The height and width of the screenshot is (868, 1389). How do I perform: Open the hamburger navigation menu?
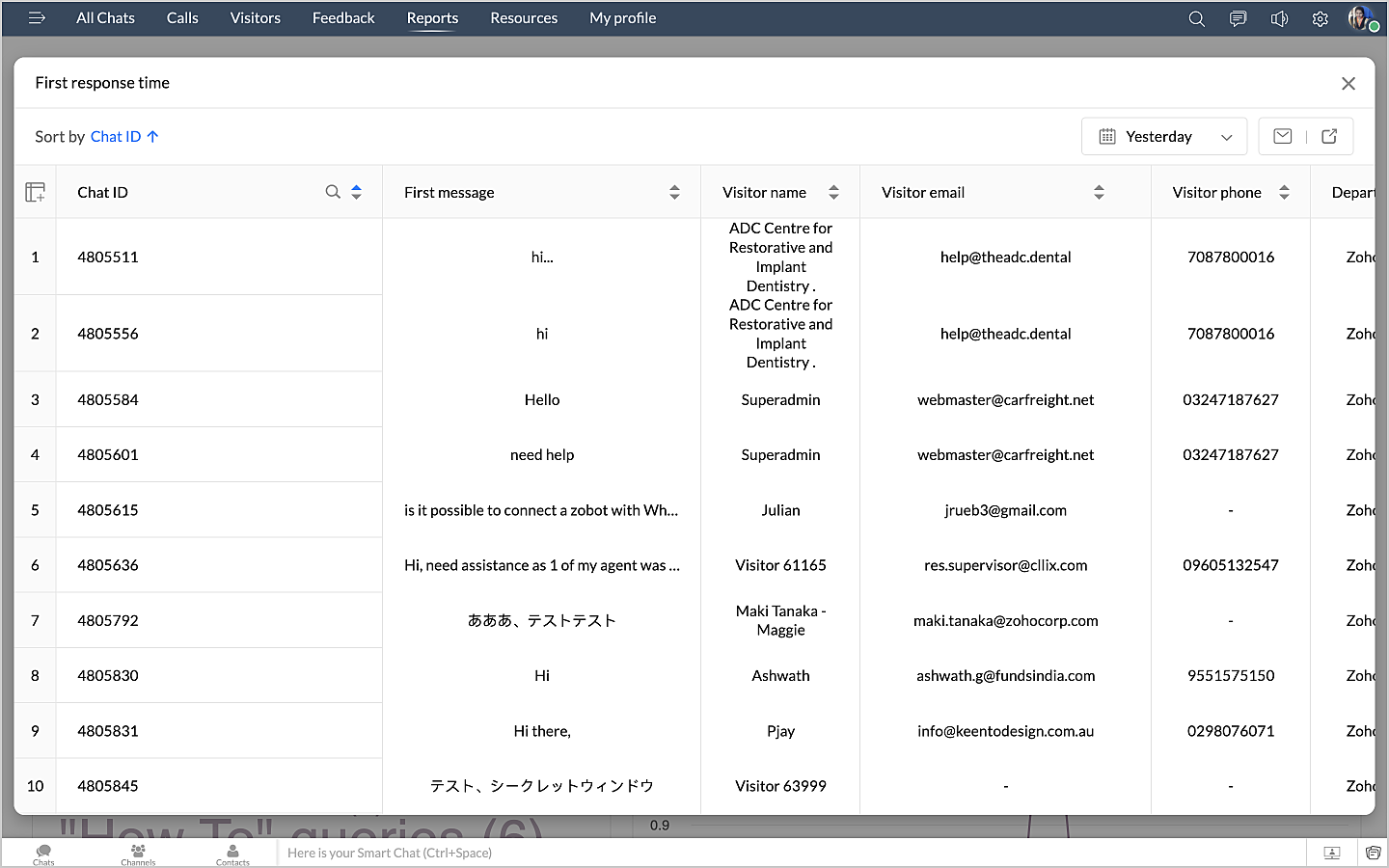click(37, 18)
